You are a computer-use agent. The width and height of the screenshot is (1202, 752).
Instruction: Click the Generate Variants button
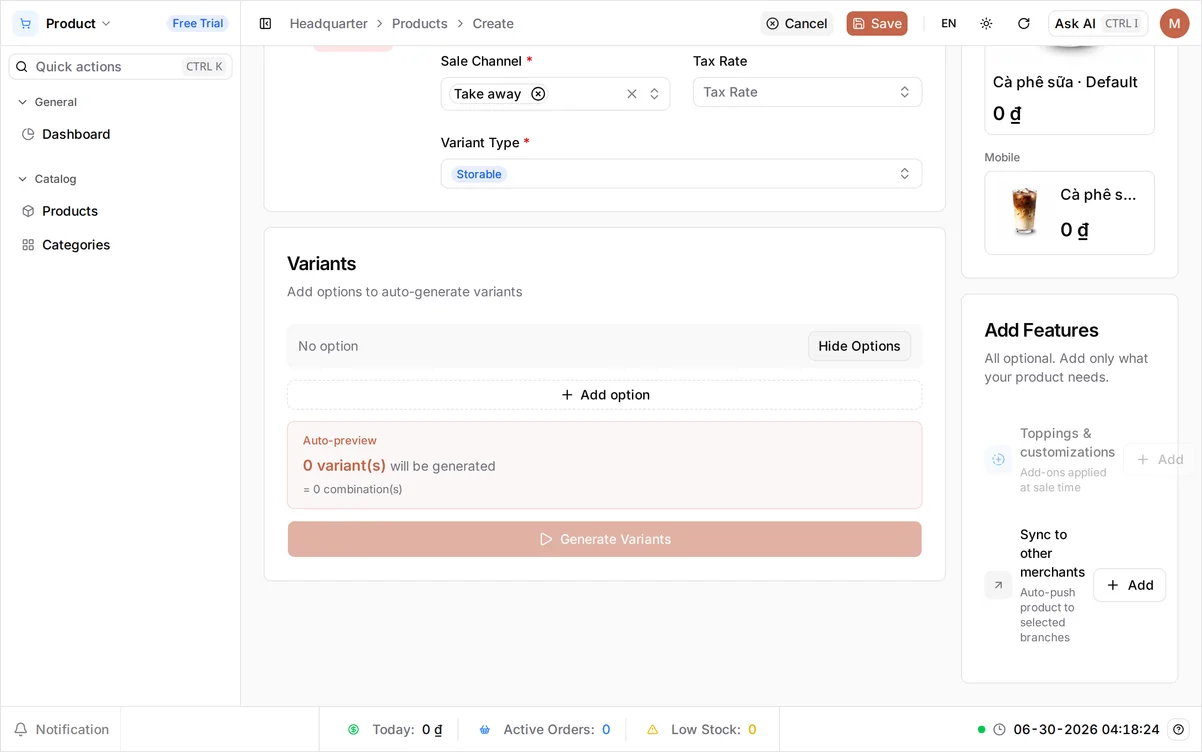604,539
